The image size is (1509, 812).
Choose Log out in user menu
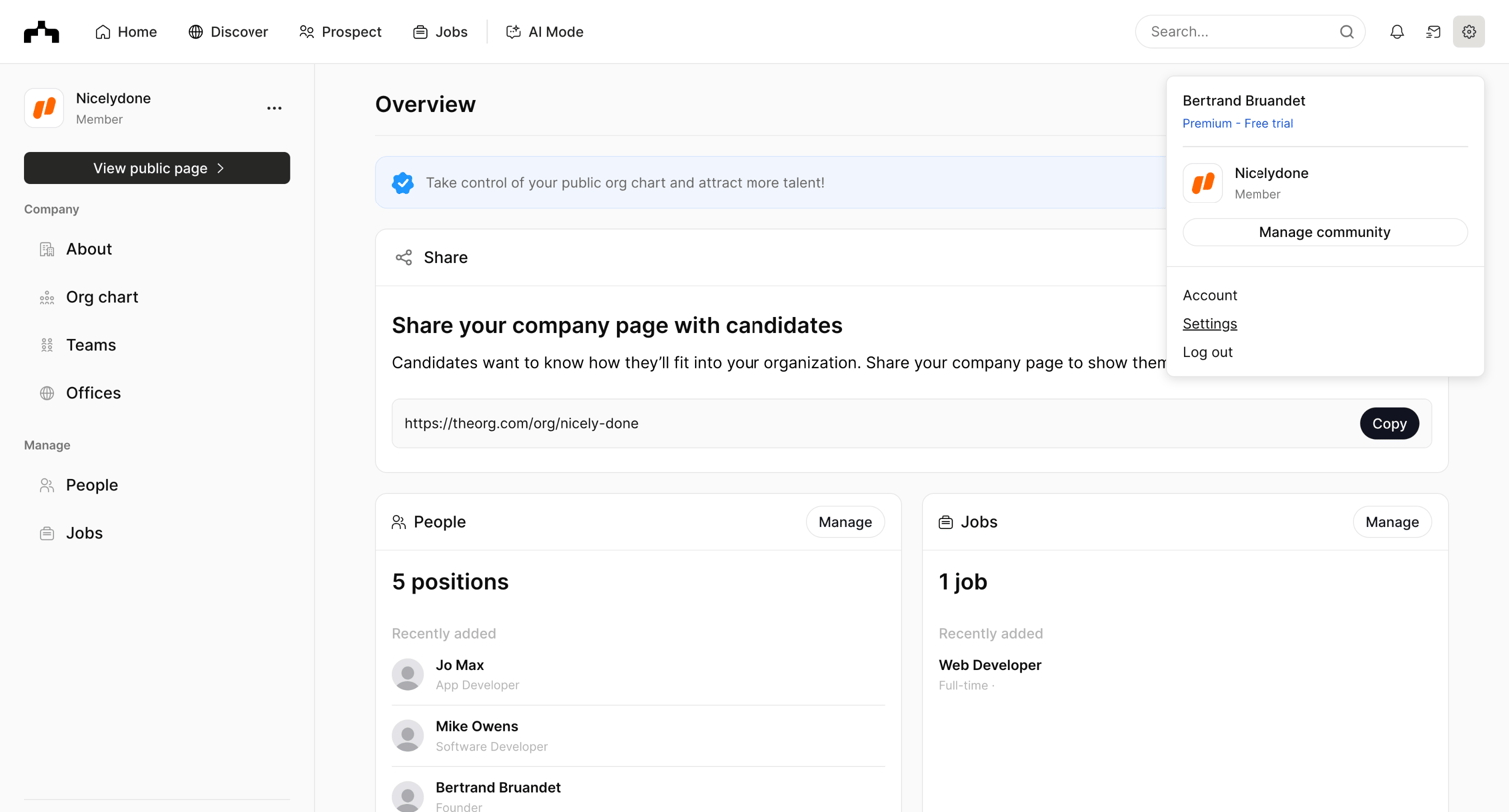pyautogui.click(x=1208, y=352)
